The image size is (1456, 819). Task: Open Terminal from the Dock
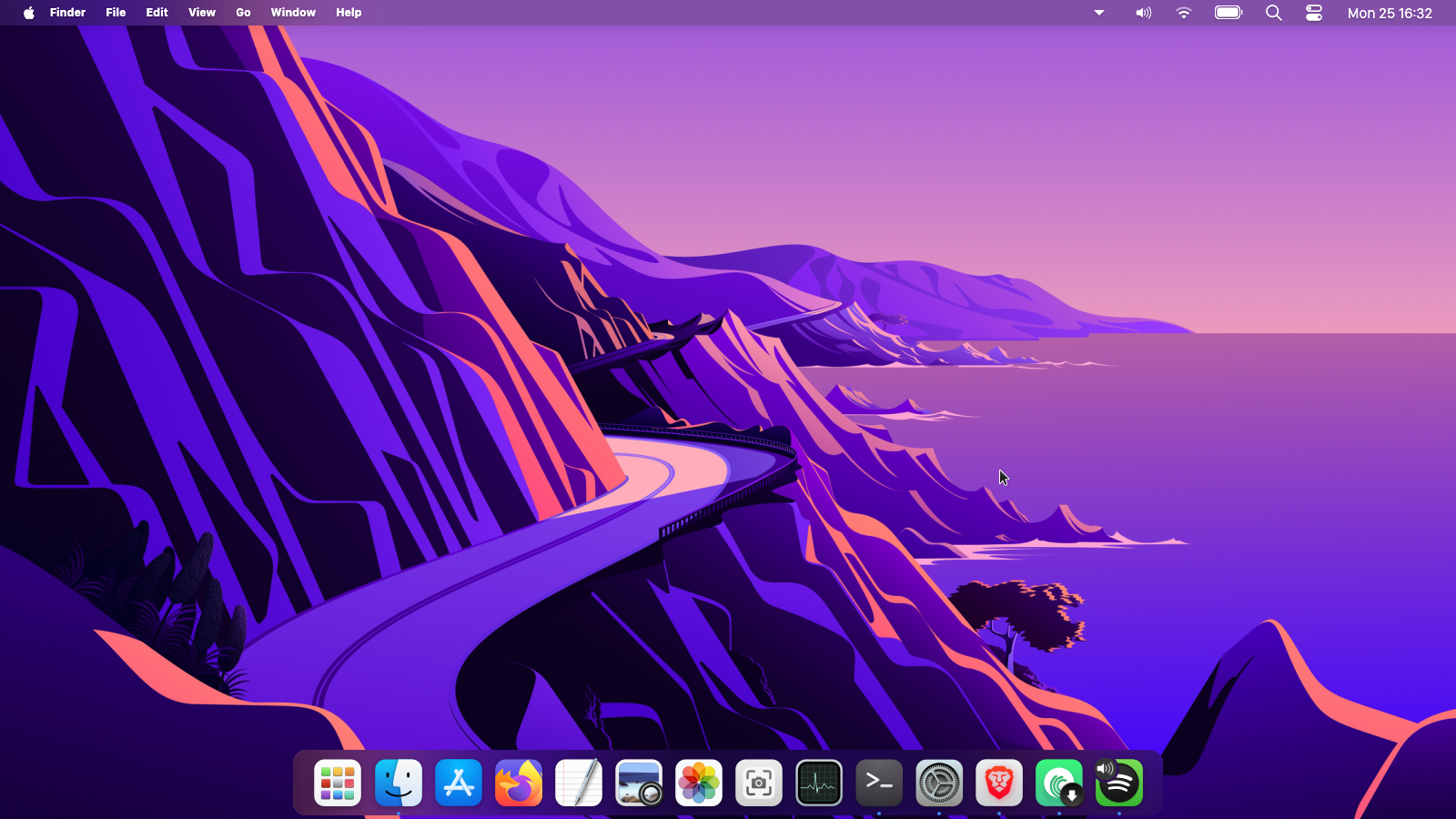[x=879, y=783]
